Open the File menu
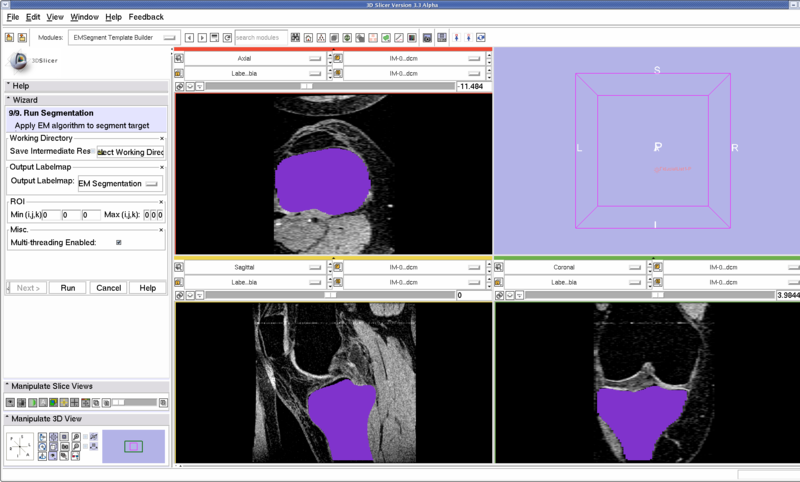This screenshot has width=800, height=482. click(x=12, y=17)
